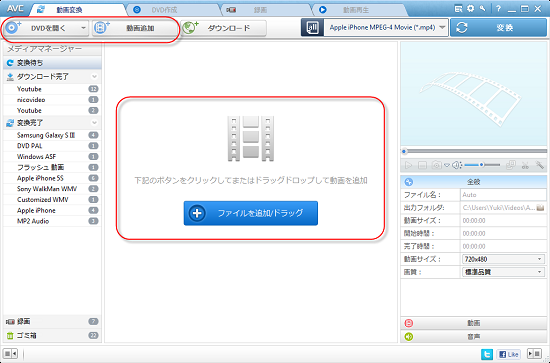
Task: Select the Customized WMV entry
Action: pyautogui.click(x=52, y=200)
